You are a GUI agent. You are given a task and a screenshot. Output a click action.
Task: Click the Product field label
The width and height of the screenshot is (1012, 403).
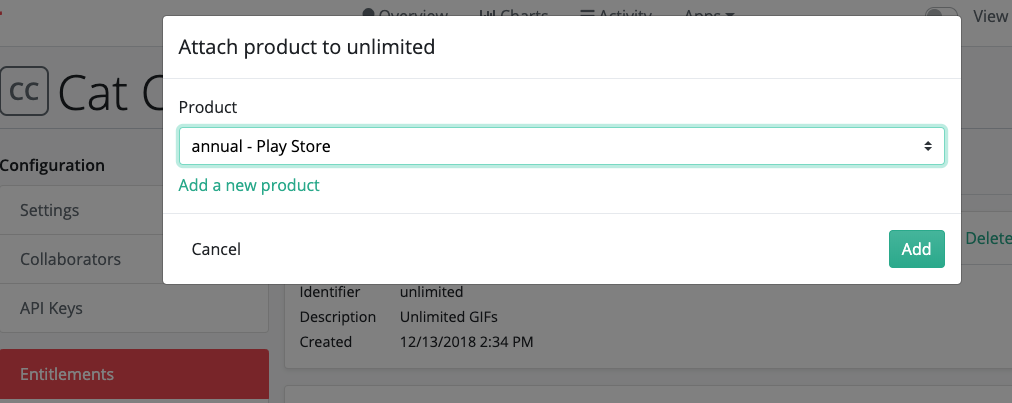[208, 107]
